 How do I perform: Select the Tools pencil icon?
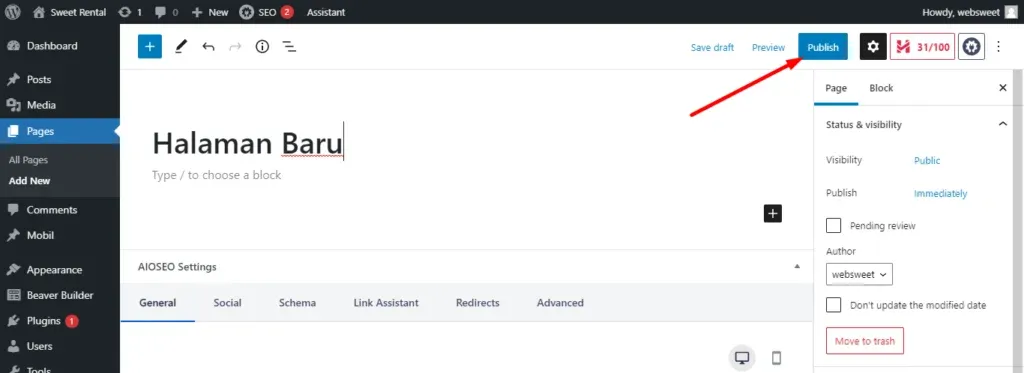click(x=181, y=46)
